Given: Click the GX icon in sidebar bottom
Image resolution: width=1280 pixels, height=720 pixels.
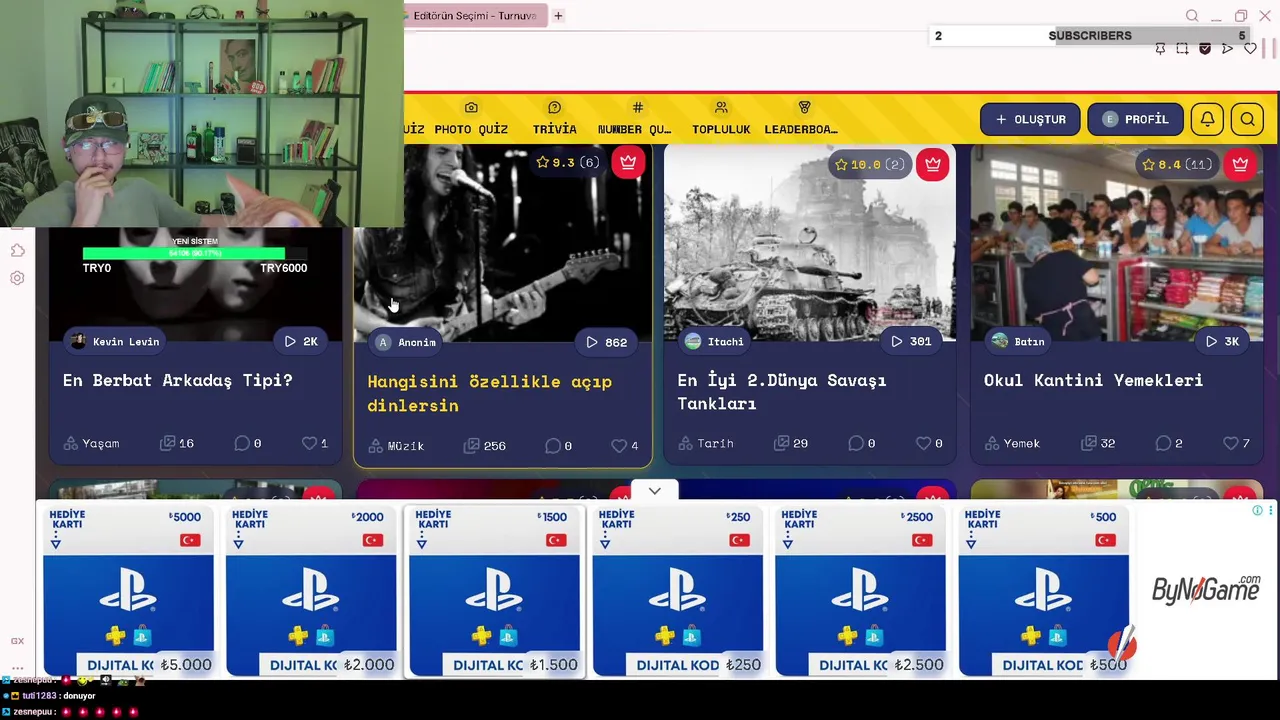Looking at the screenshot, I should [x=17, y=641].
